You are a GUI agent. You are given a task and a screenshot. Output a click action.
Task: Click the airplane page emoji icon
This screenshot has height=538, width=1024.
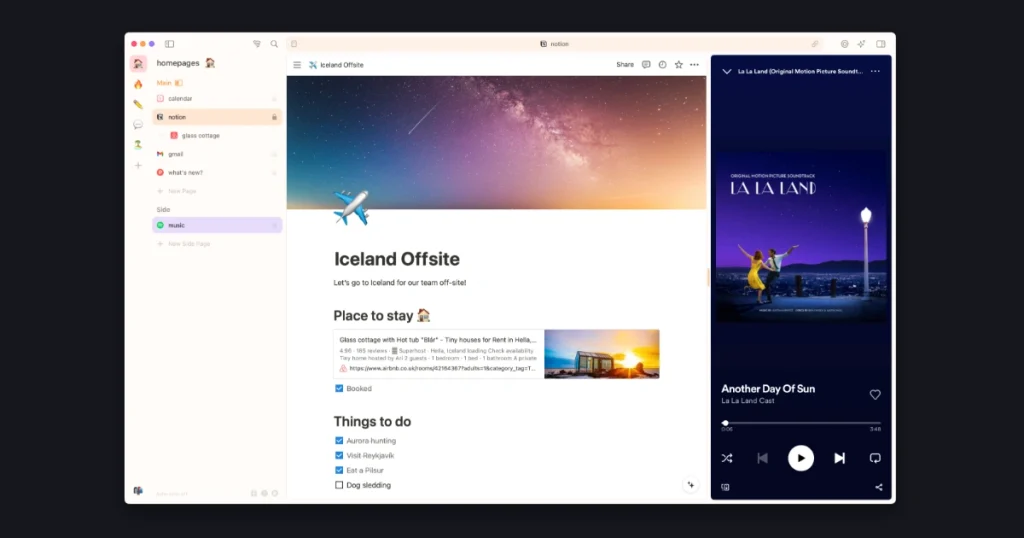click(x=351, y=208)
